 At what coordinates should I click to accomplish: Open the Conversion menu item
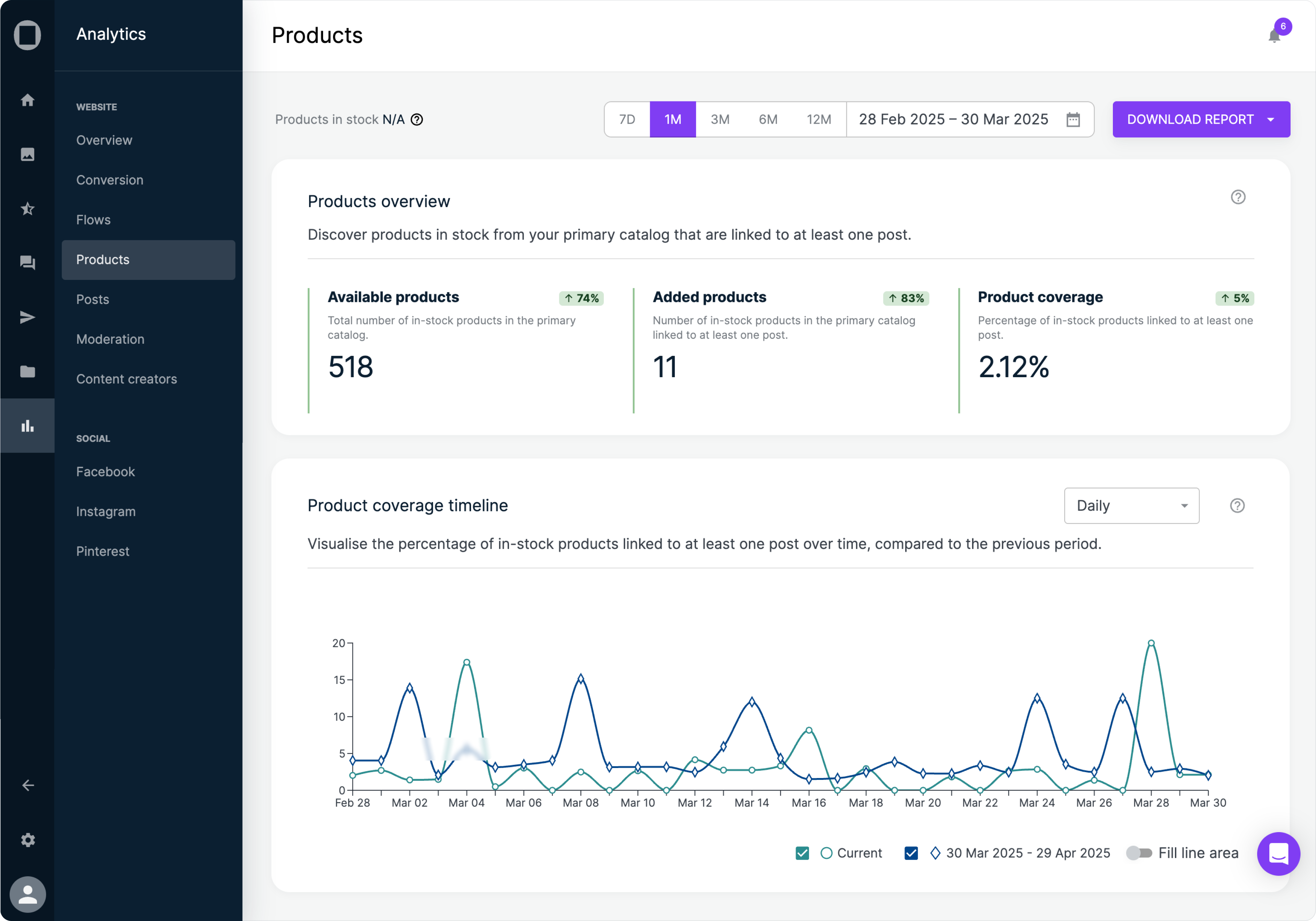(x=109, y=180)
